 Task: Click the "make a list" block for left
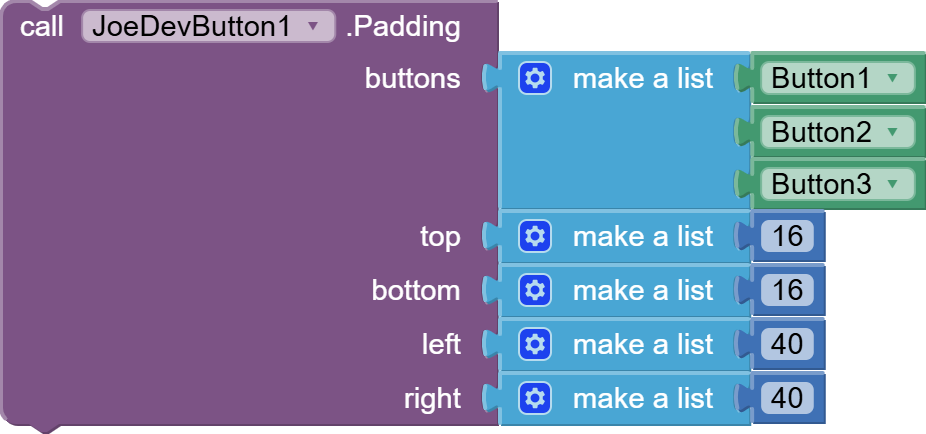click(x=642, y=344)
